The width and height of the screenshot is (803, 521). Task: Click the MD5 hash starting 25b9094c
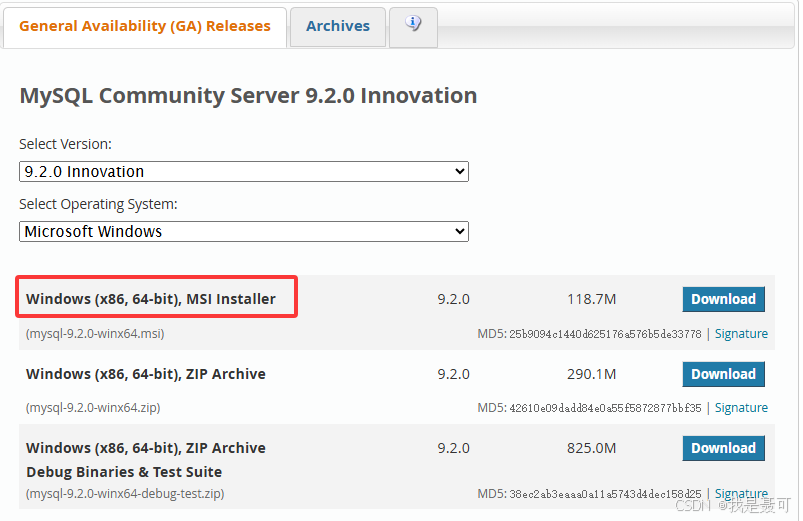[x=605, y=334]
